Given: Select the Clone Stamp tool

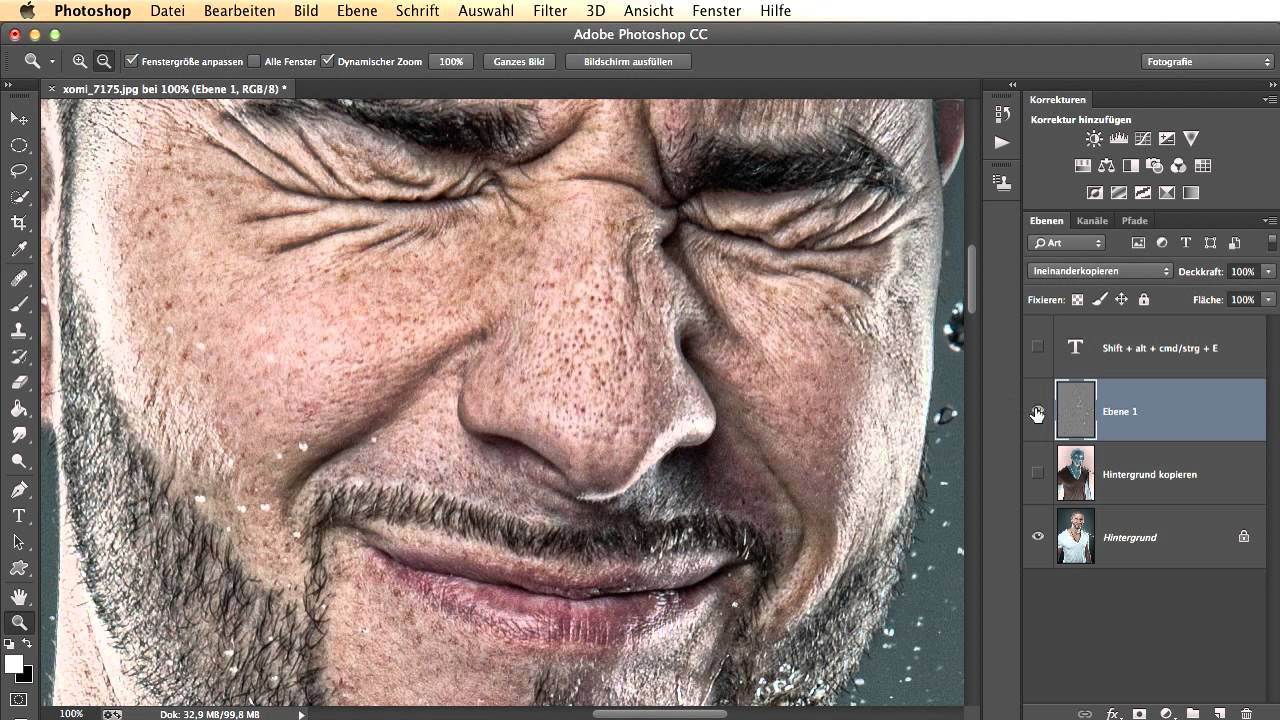Looking at the screenshot, I should coord(18,330).
